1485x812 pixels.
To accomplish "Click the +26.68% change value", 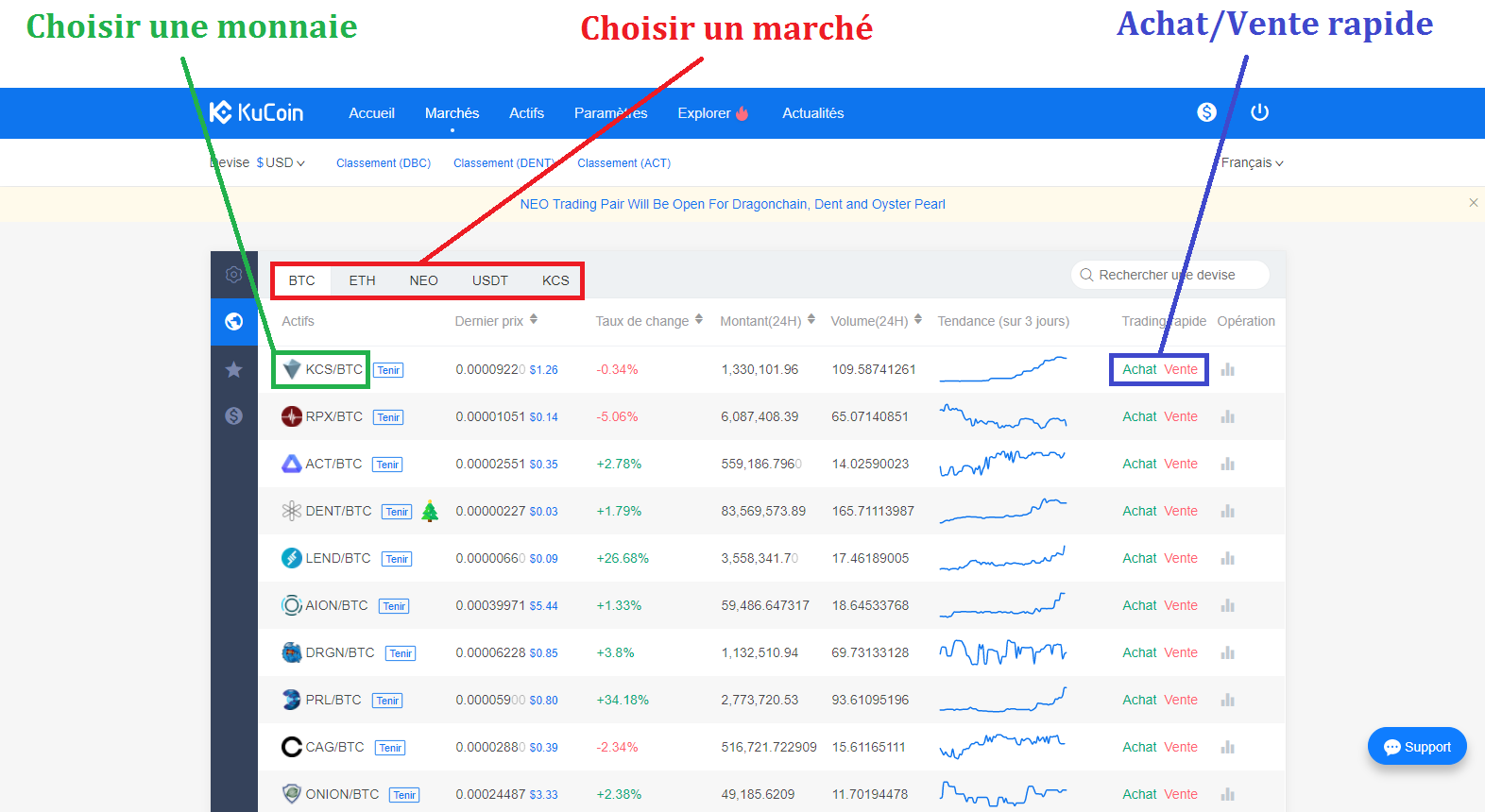I will pyautogui.click(x=623, y=558).
